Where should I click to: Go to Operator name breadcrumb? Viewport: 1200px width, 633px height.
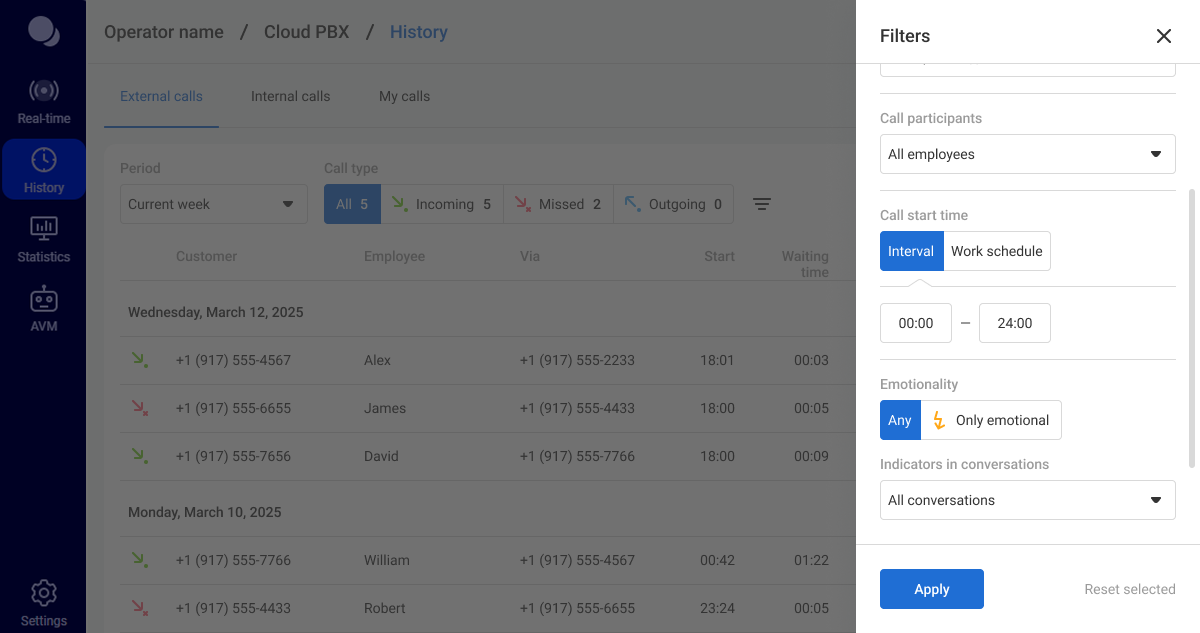pos(164,32)
